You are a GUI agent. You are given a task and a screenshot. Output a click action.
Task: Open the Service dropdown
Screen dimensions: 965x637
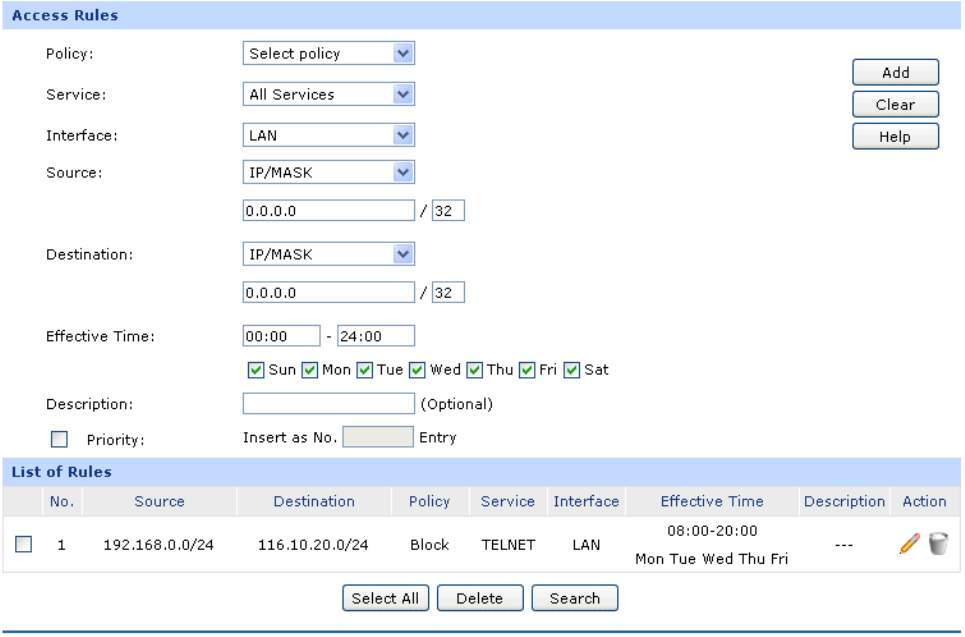pyautogui.click(x=329, y=94)
